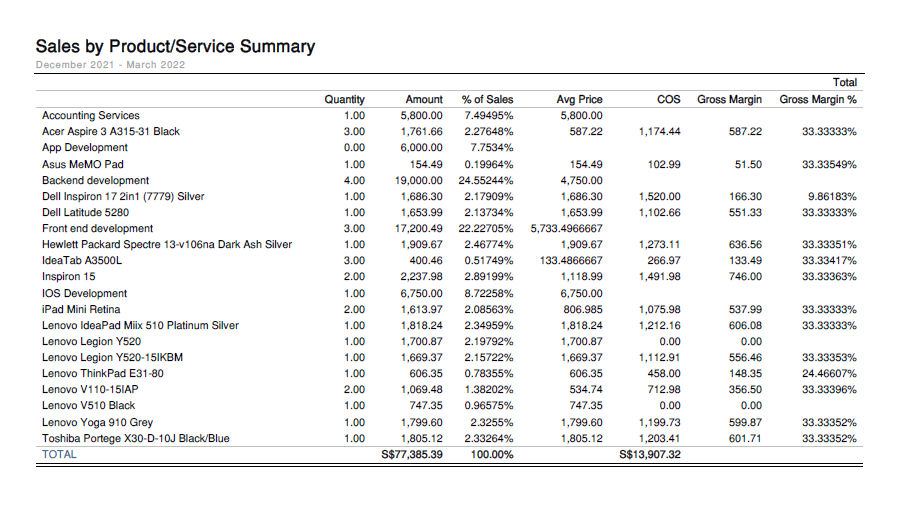Image resolution: width=898 pixels, height=517 pixels.
Task: Click the December 2021 - March 2022 date range
Action: coord(110,65)
